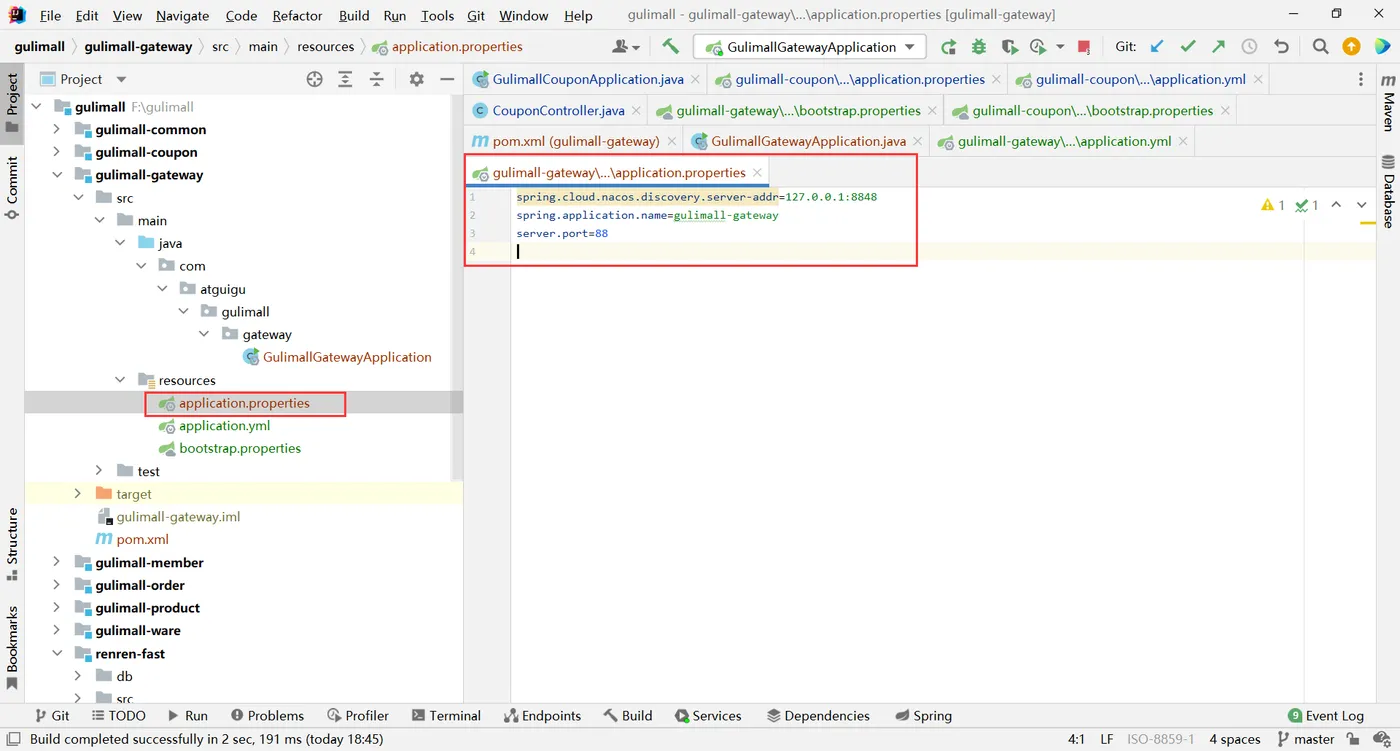Go to next highlighted error arrow
The height and width of the screenshot is (751, 1400).
click(1362, 205)
